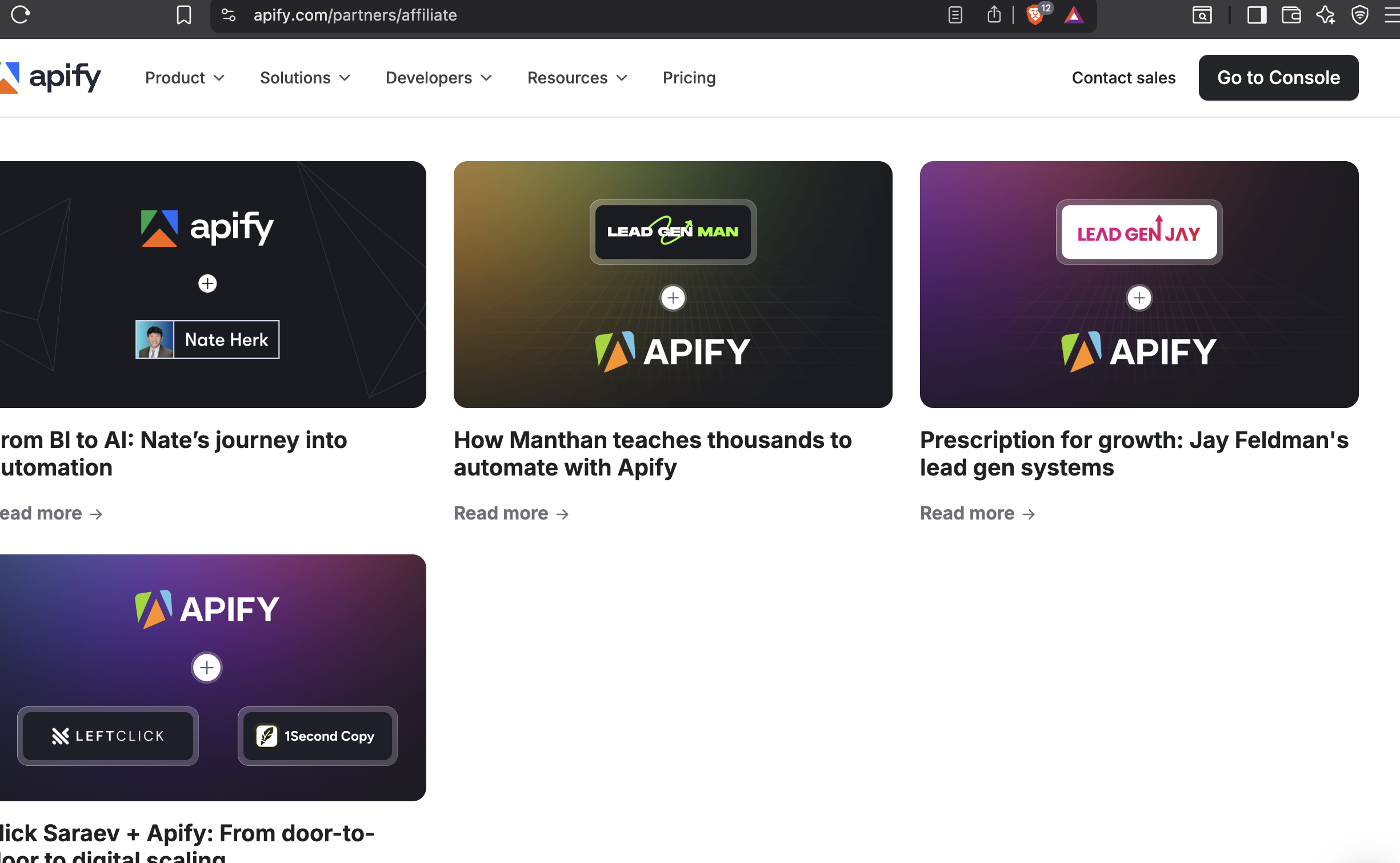
Task: Expand the Developers menu
Action: tap(438, 78)
